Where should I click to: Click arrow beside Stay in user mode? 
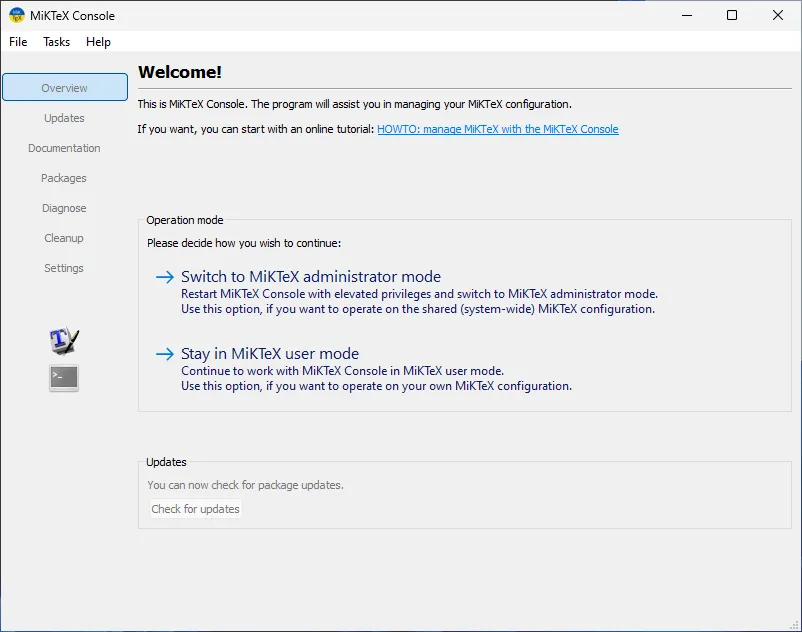[x=165, y=354]
